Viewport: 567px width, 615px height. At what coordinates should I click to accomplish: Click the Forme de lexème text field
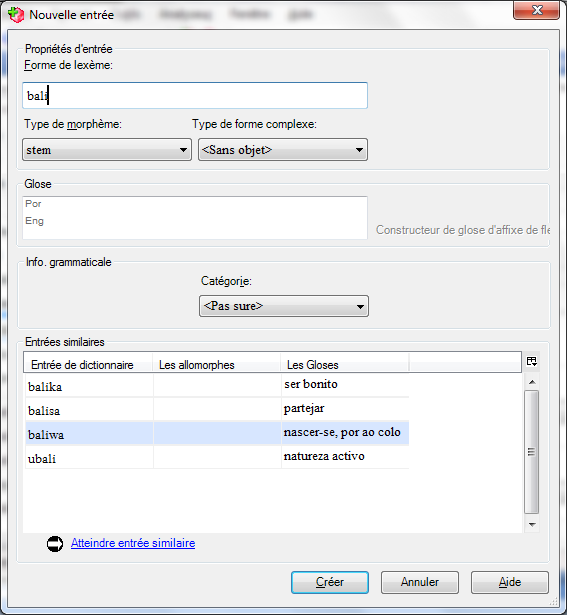(x=195, y=95)
